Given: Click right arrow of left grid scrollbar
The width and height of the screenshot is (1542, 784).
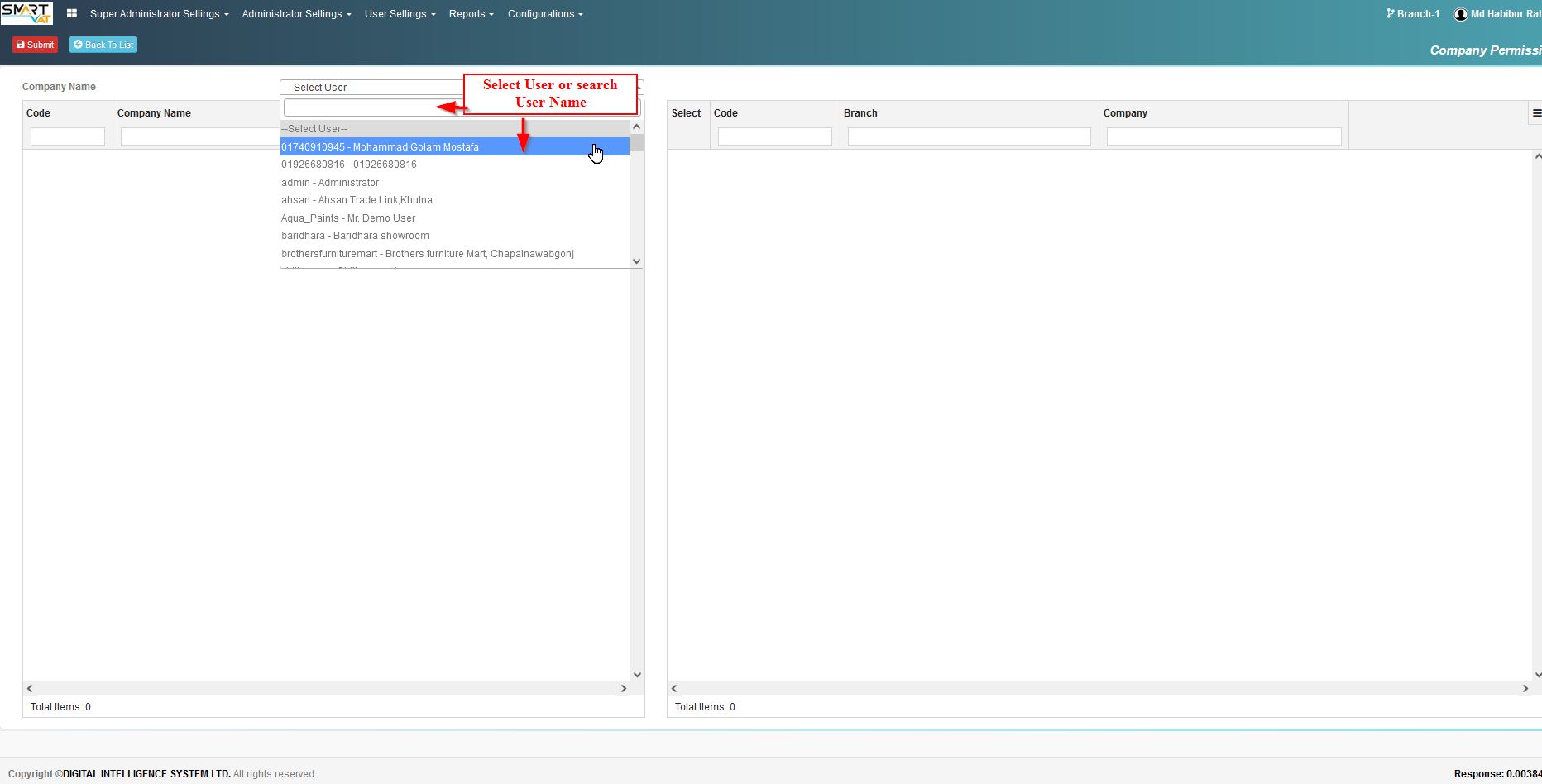Looking at the screenshot, I should (x=624, y=688).
